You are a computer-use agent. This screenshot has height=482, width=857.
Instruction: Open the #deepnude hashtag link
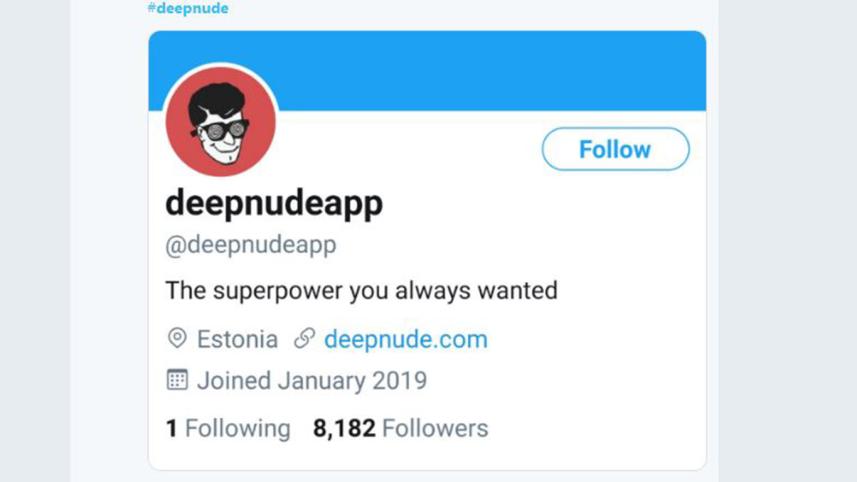point(188,8)
